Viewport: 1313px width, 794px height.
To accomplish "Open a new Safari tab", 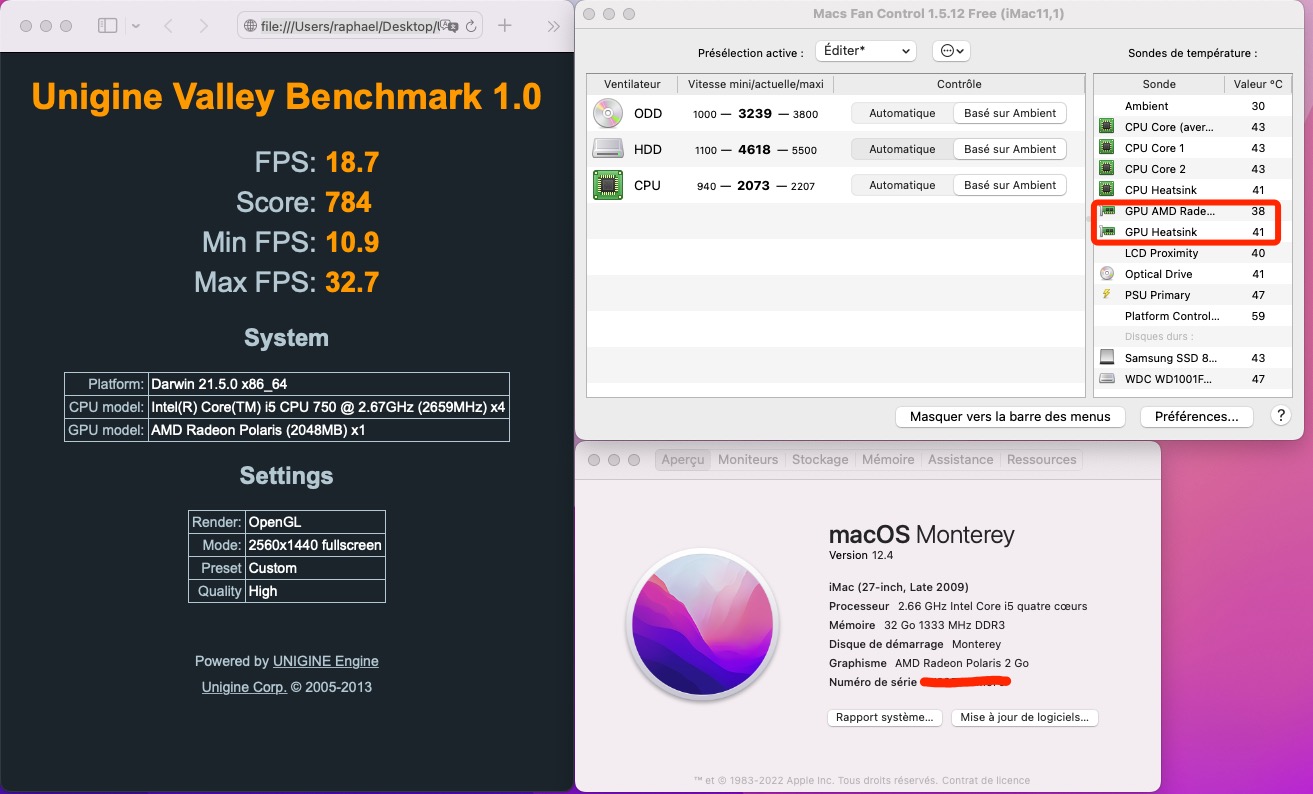I will [x=505, y=26].
